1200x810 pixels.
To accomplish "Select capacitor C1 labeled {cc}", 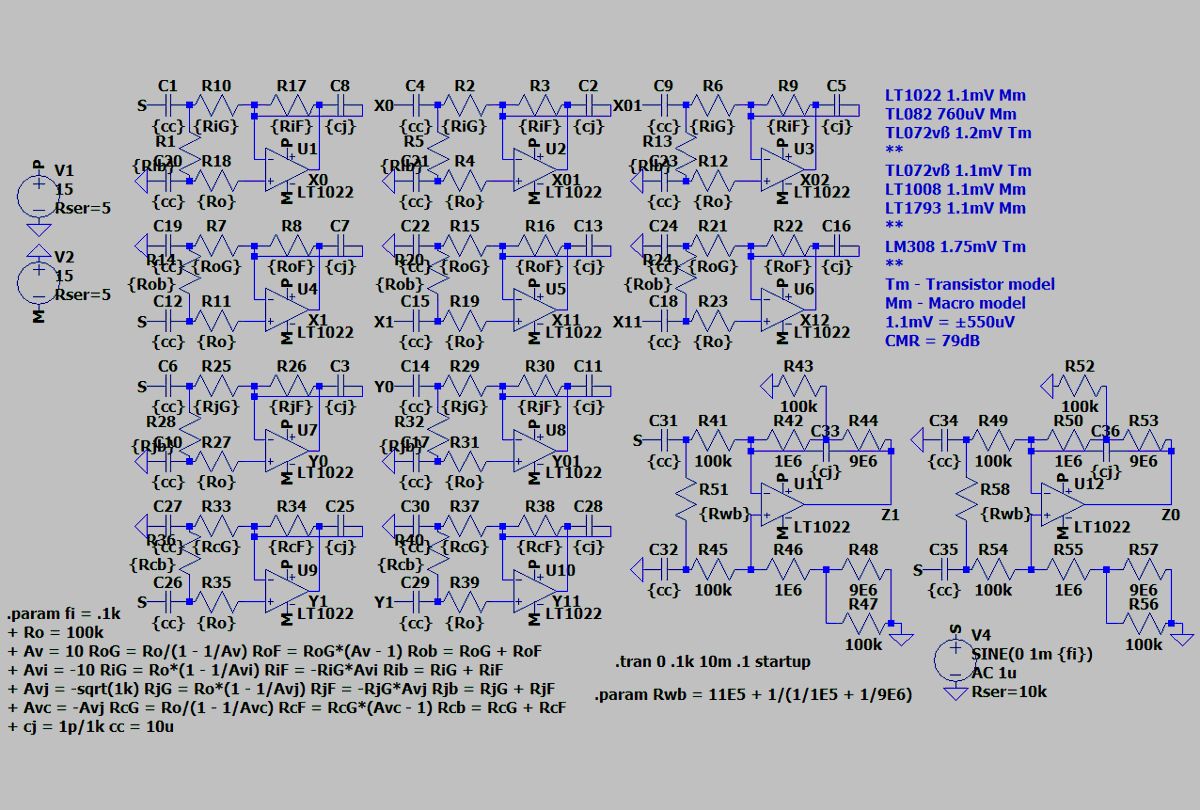I will coord(167,103).
